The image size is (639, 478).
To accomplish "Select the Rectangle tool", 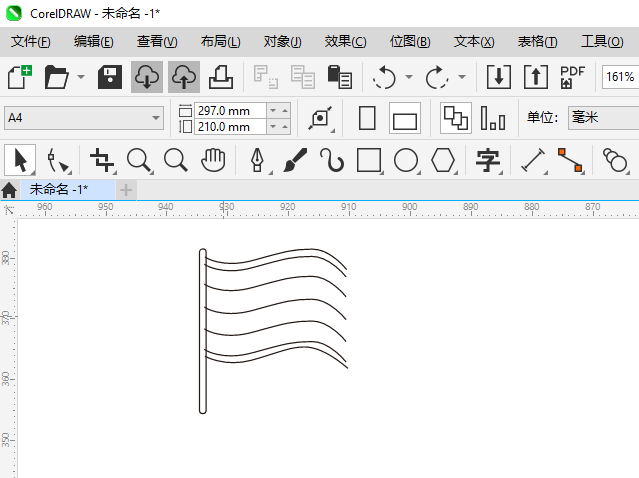I will click(x=369, y=160).
